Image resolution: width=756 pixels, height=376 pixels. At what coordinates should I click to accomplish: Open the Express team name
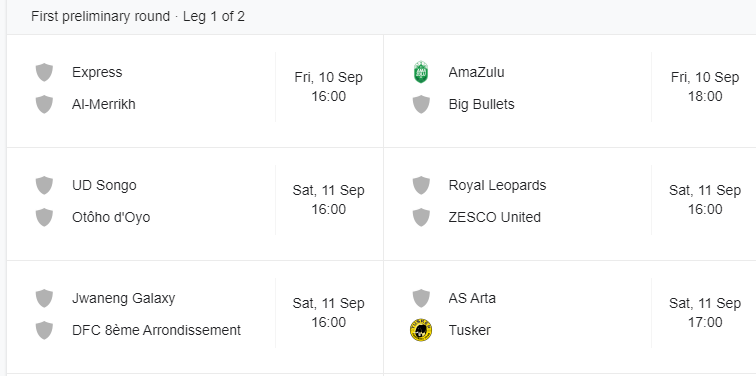(97, 72)
